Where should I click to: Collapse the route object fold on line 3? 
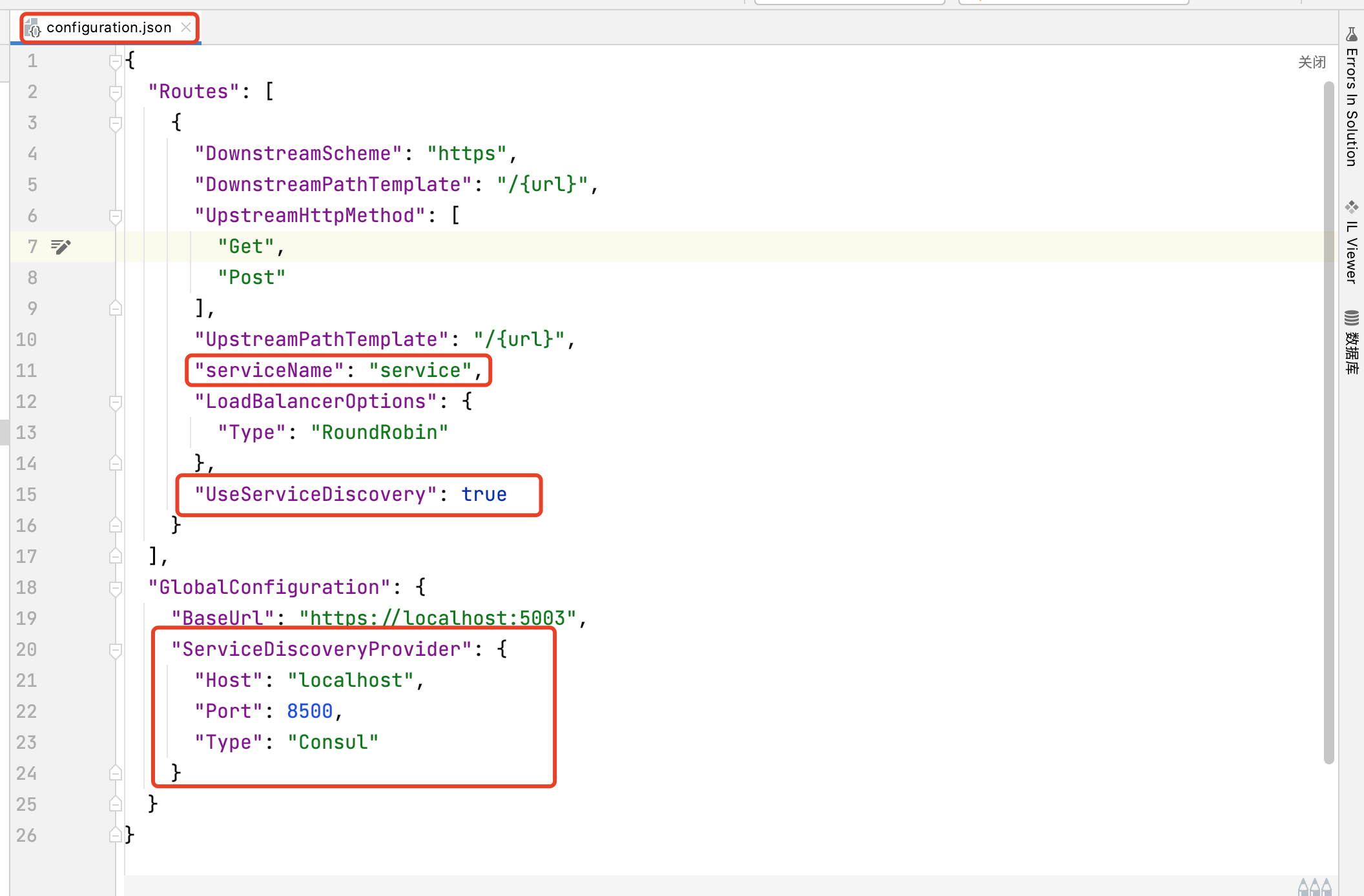(116, 124)
